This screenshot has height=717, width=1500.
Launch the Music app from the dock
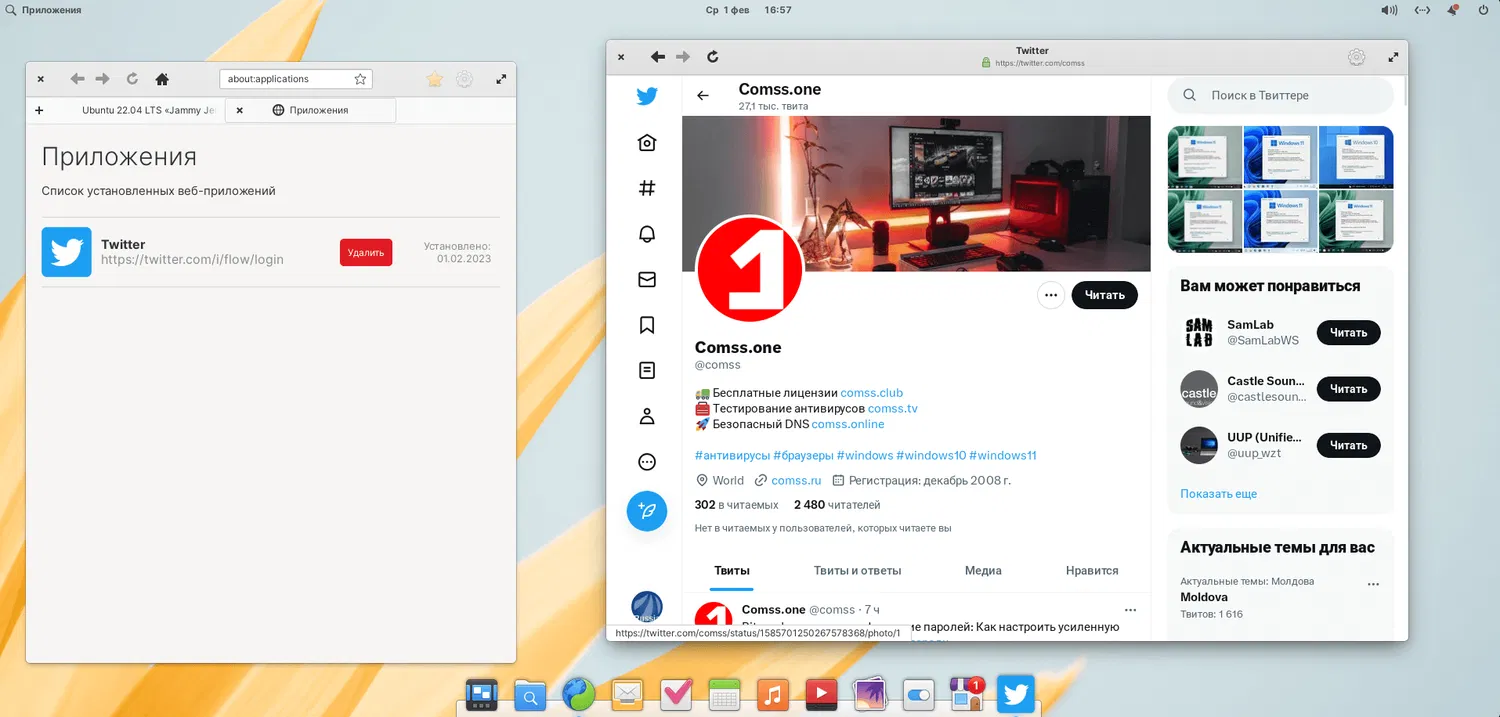773,693
